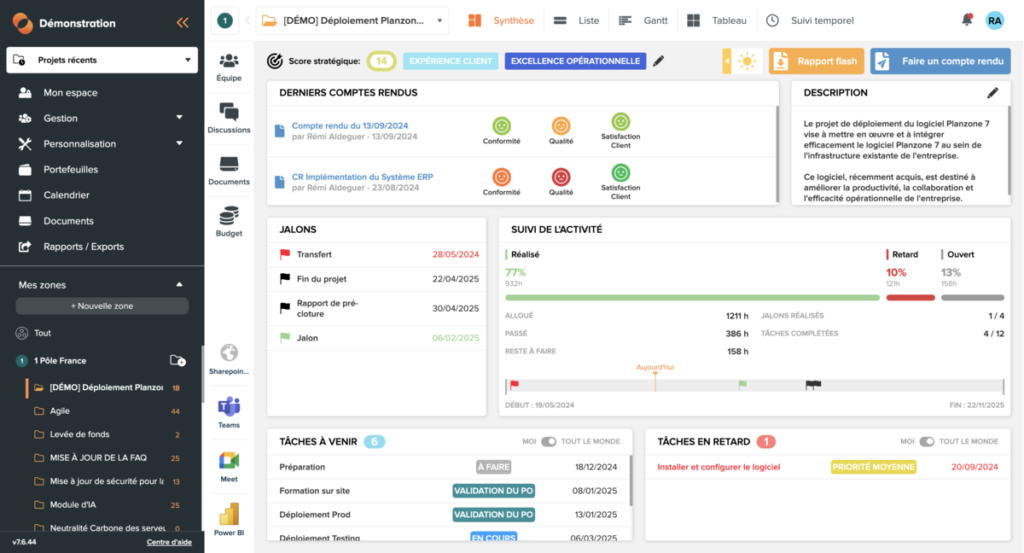Edit the strategic score tags pencil
The image size is (1024, 553).
coord(658,61)
